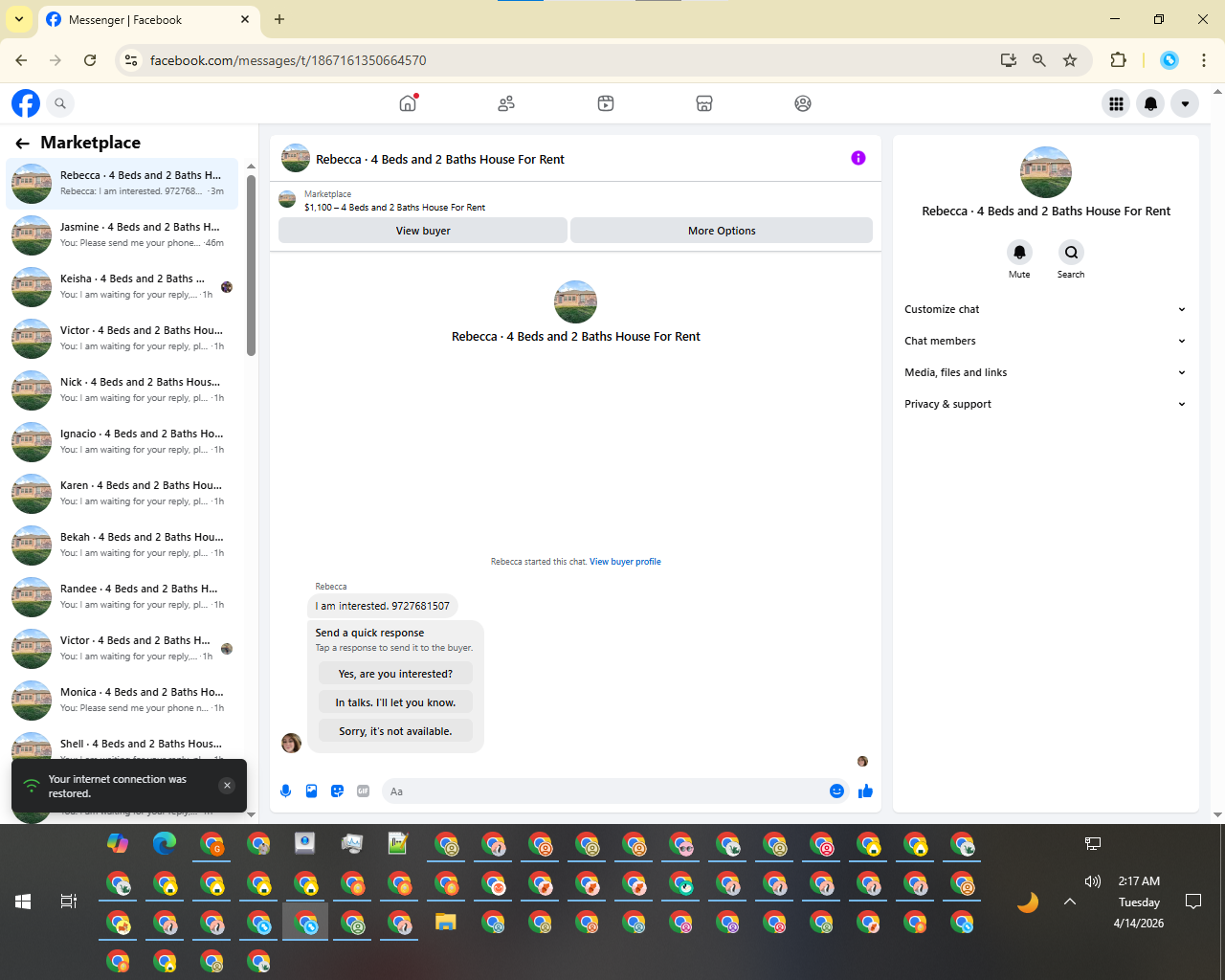Send quick response 'Sorry, it's not available.'
1225x980 pixels.
[395, 731]
